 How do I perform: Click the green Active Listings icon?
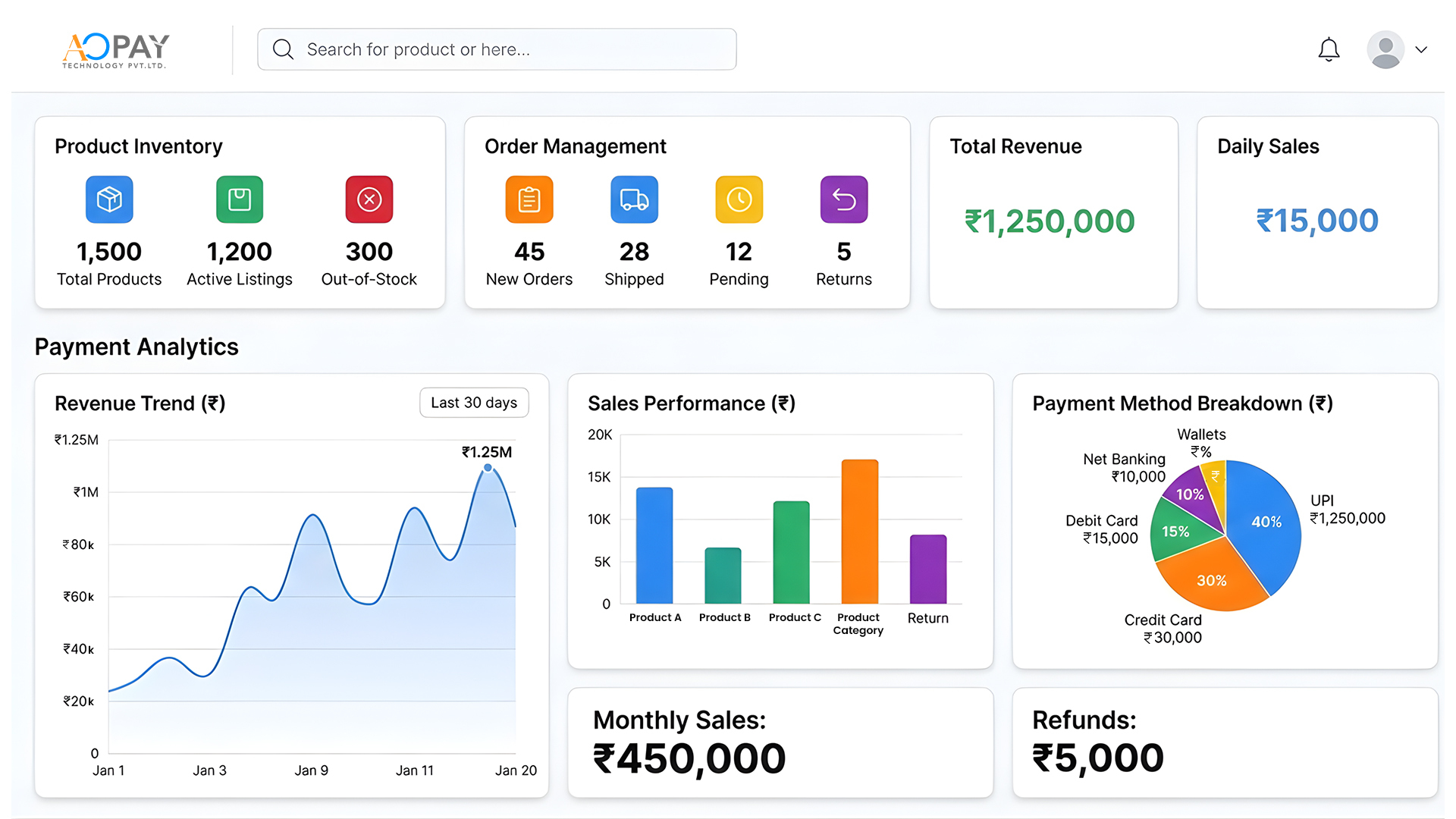[x=240, y=199]
